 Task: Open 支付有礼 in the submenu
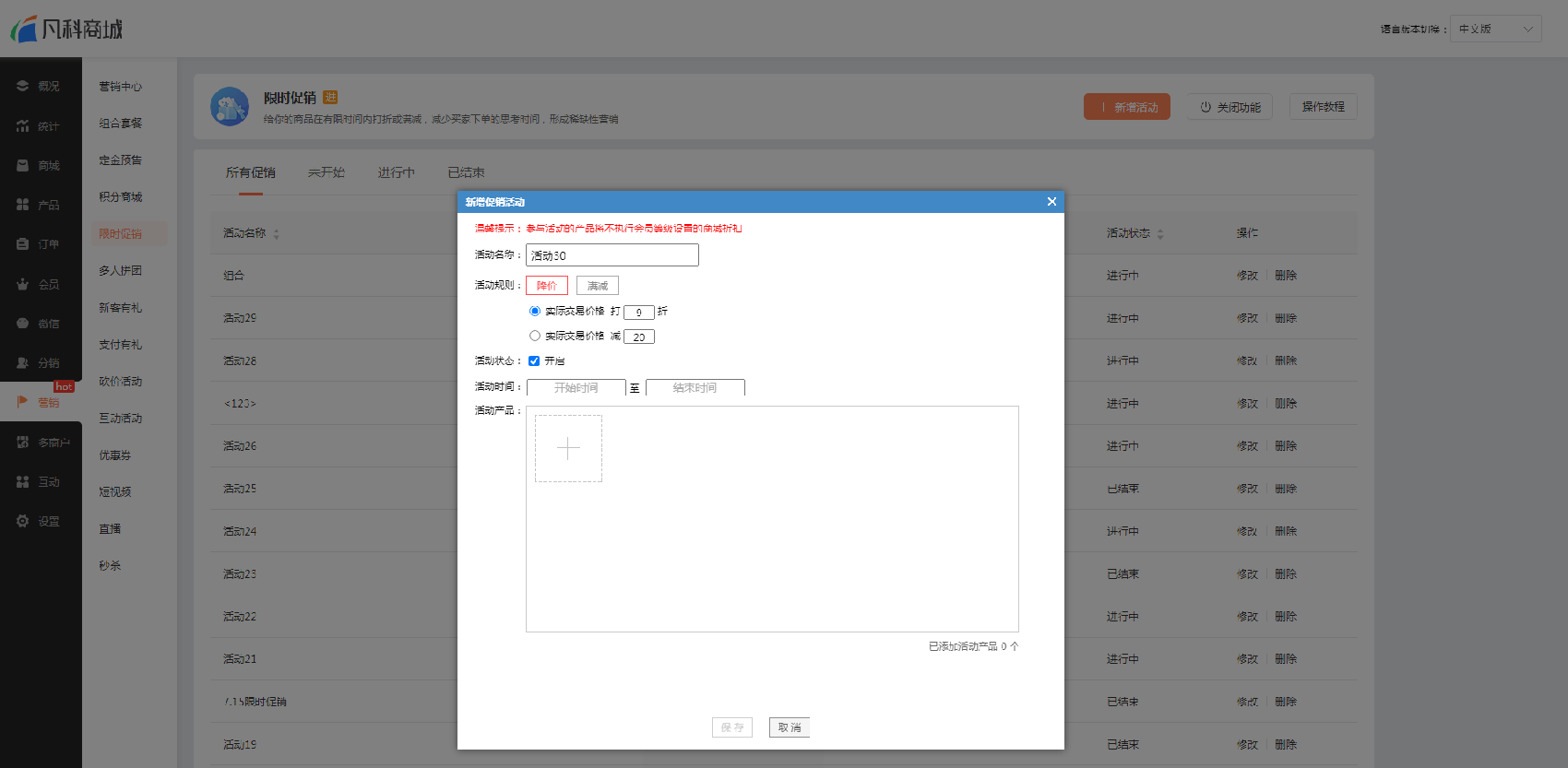121,344
